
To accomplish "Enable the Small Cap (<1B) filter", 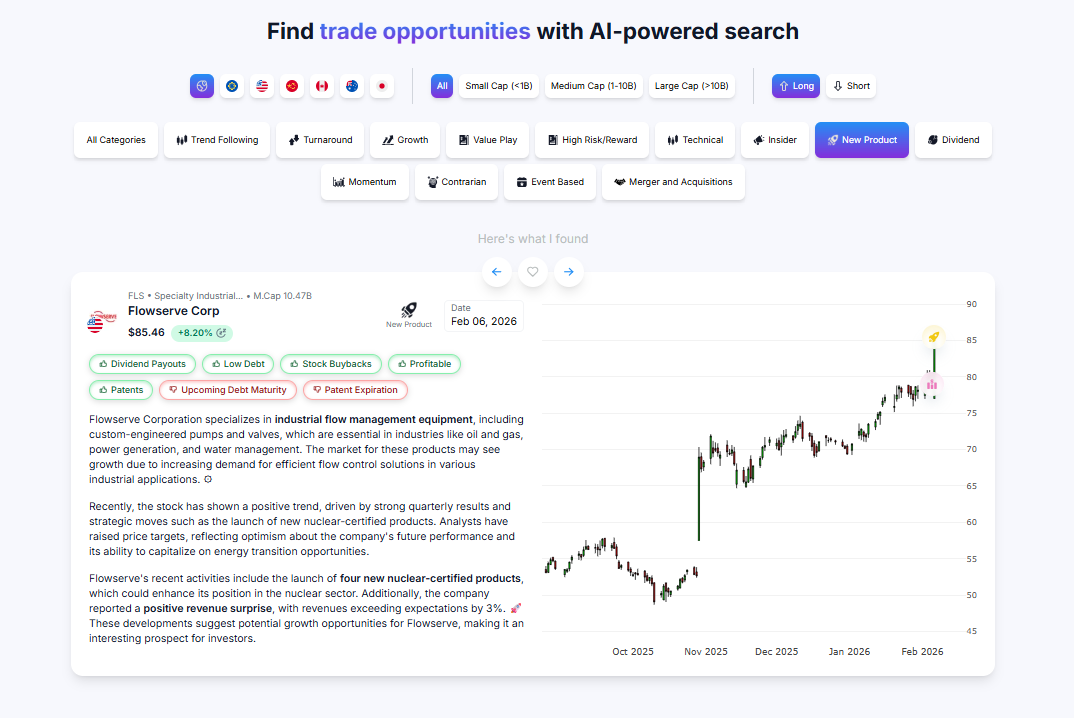I will pos(499,86).
